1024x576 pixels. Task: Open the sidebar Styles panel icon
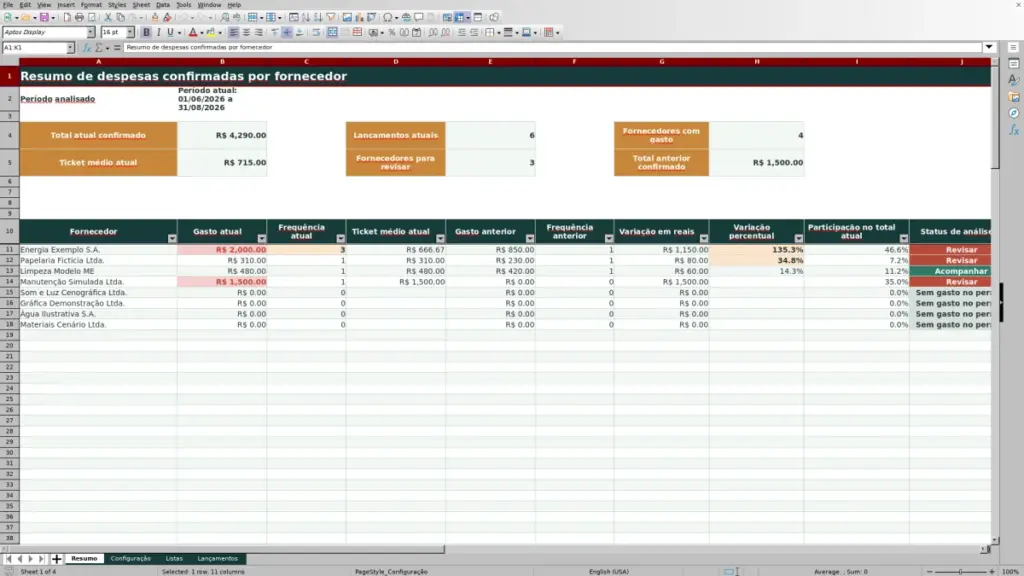pyautogui.click(x=1014, y=80)
